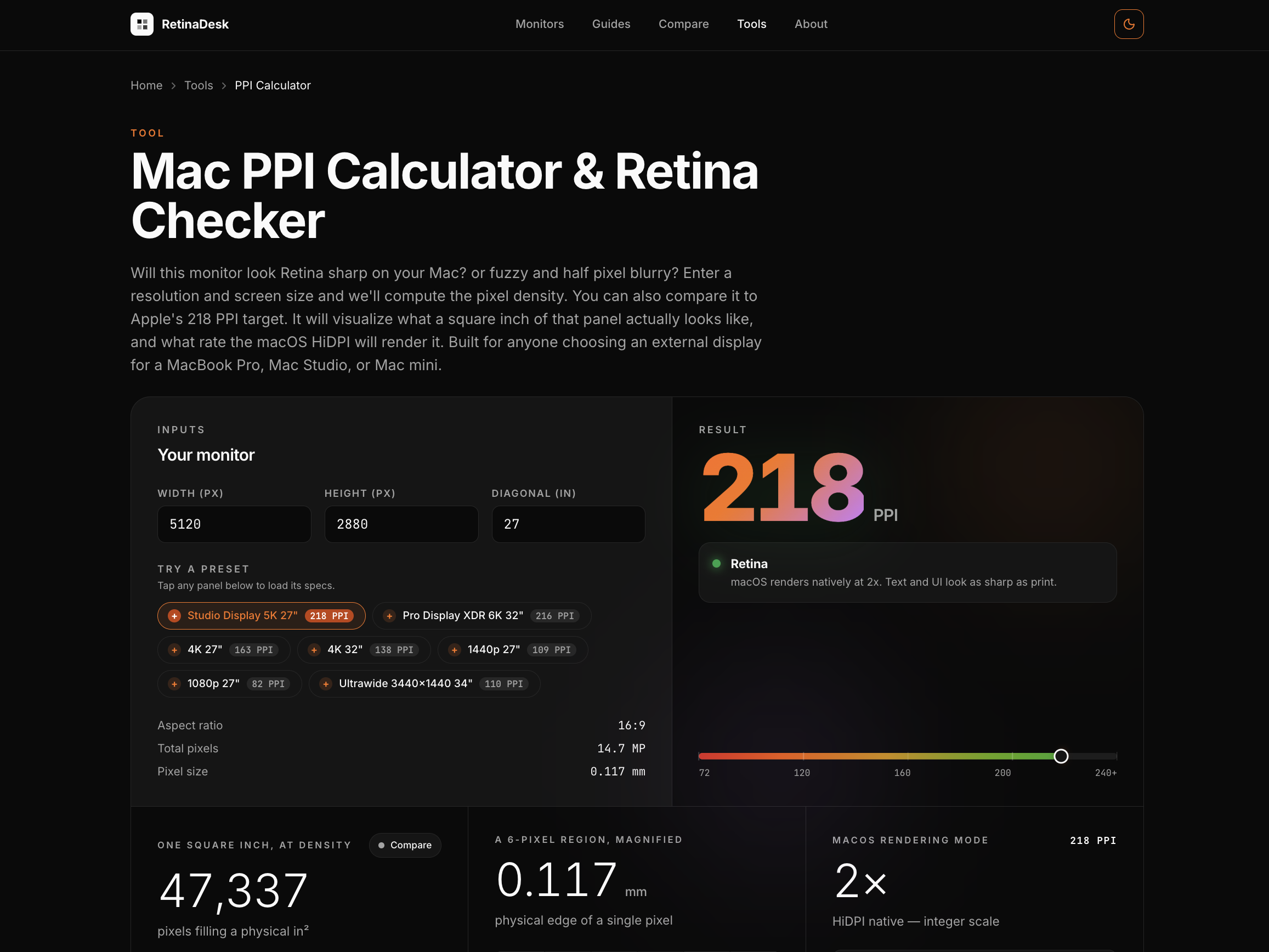Click the Retina status heading
1269x952 pixels.
[x=749, y=564]
